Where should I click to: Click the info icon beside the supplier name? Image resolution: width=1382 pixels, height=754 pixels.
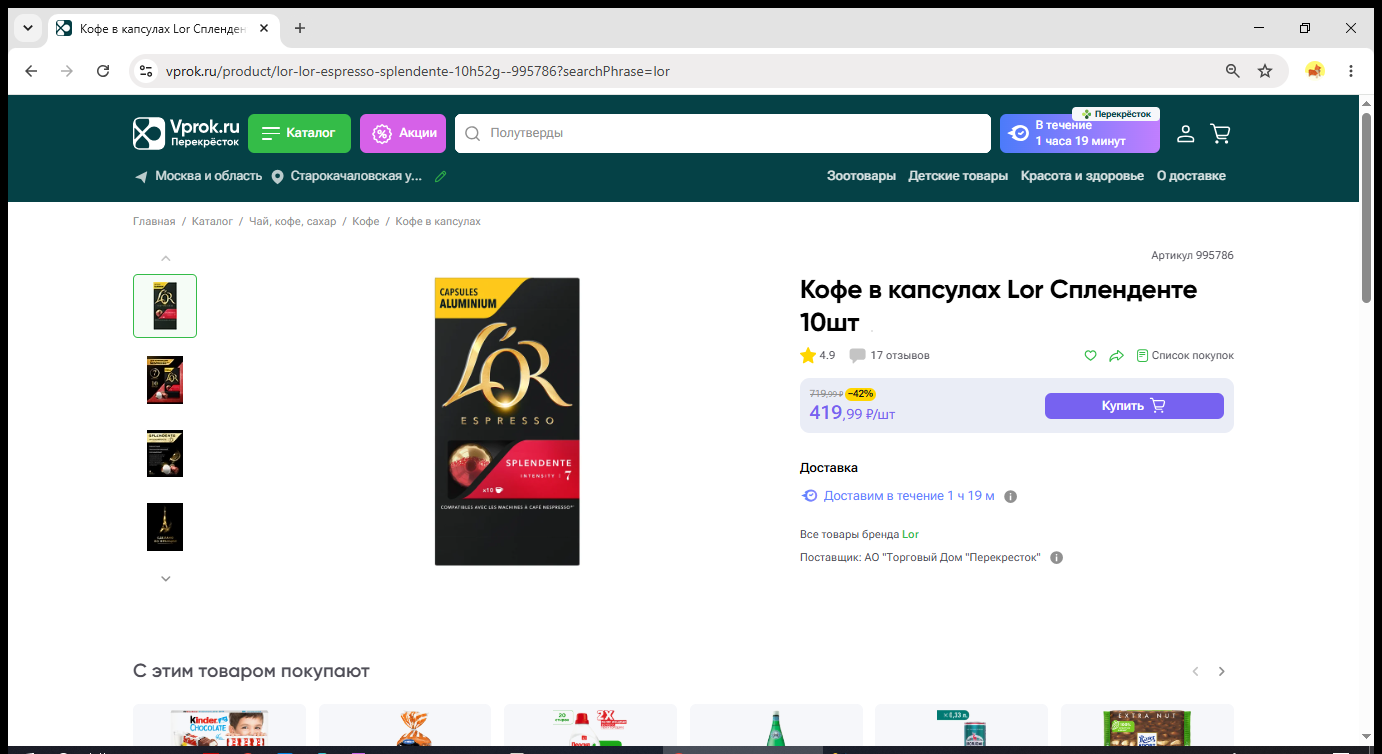(x=1057, y=557)
